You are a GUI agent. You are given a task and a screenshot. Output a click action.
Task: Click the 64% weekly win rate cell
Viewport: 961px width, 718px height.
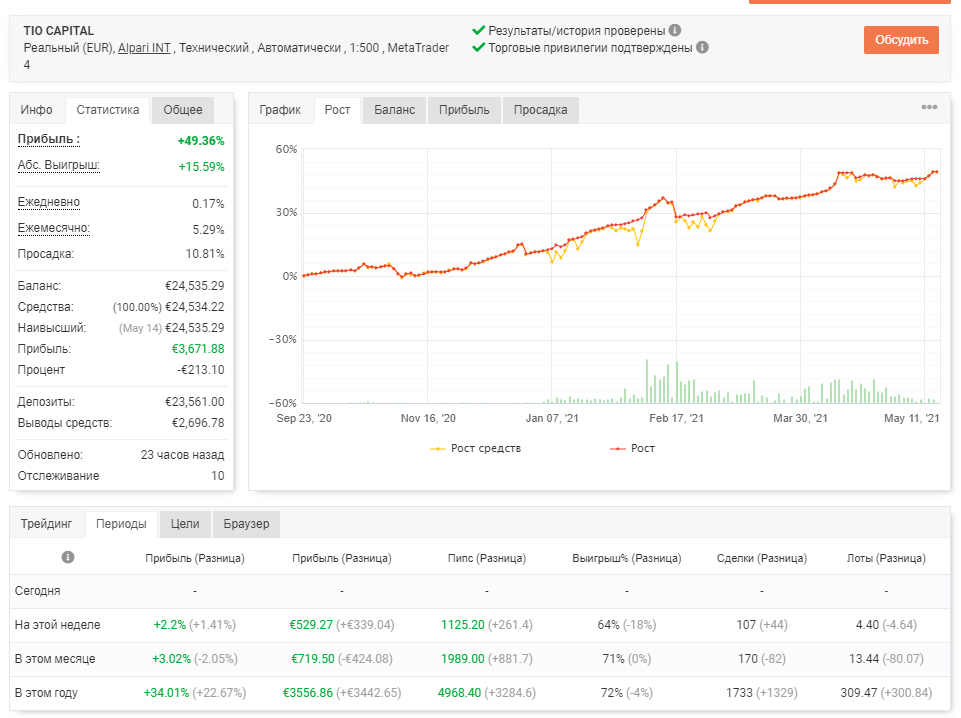point(609,625)
